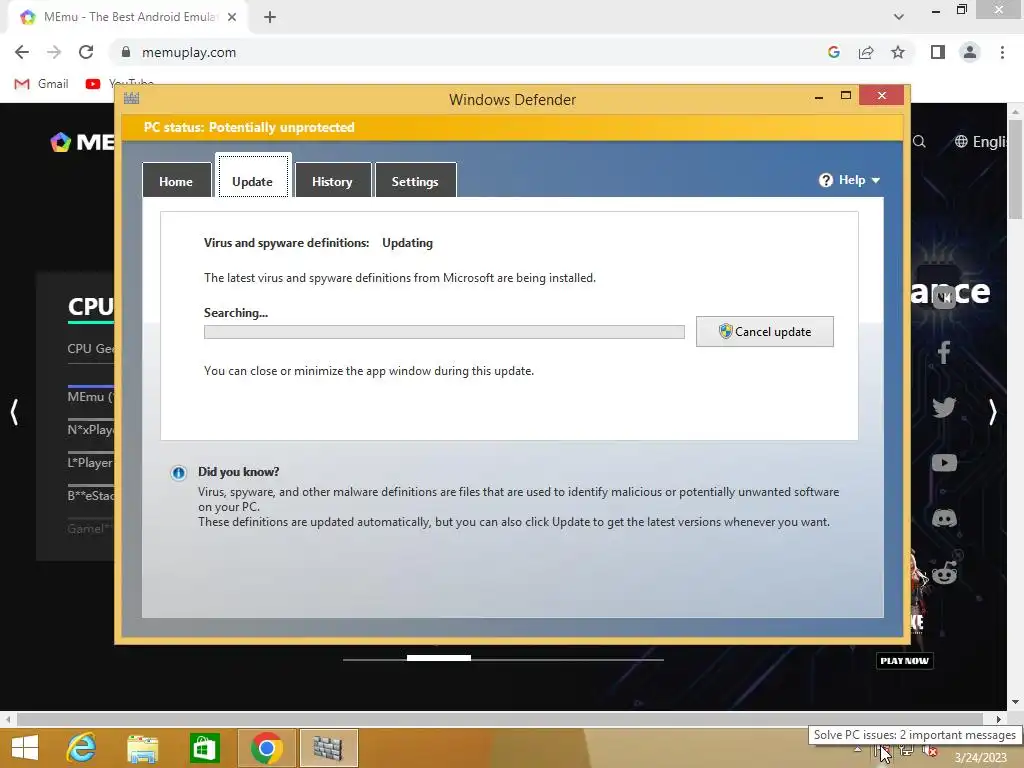
Task: Click the Did you know info icon
Action: coord(178,473)
